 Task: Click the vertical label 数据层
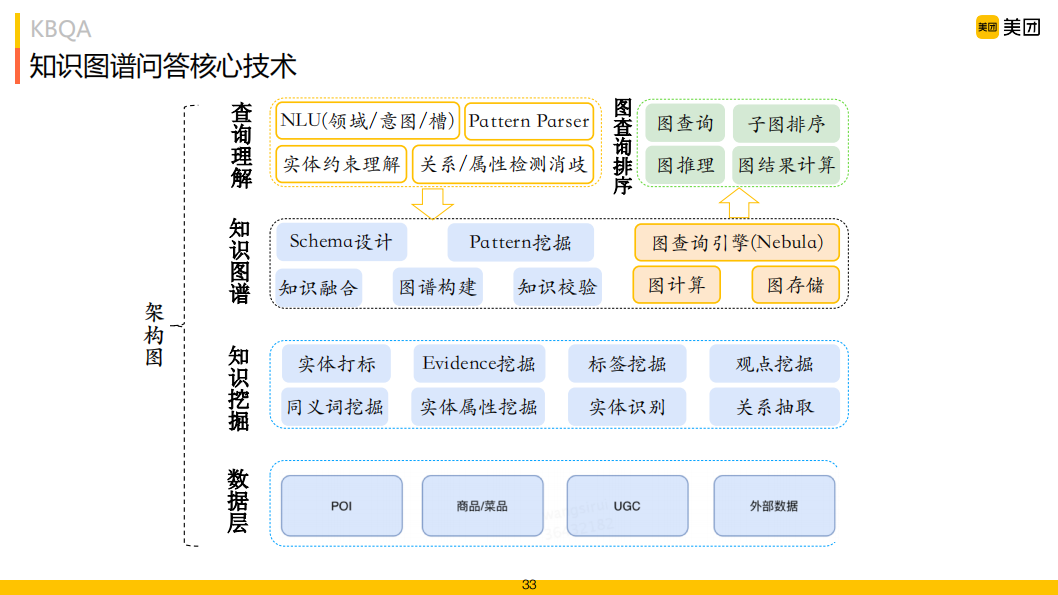tap(238, 501)
